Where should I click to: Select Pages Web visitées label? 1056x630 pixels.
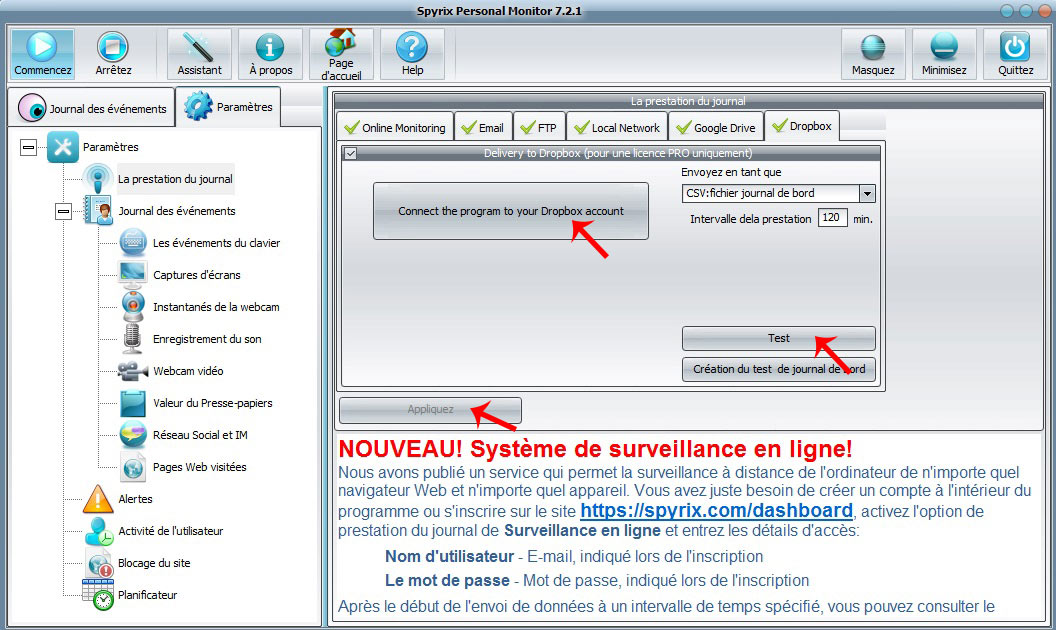pyautogui.click(x=199, y=467)
